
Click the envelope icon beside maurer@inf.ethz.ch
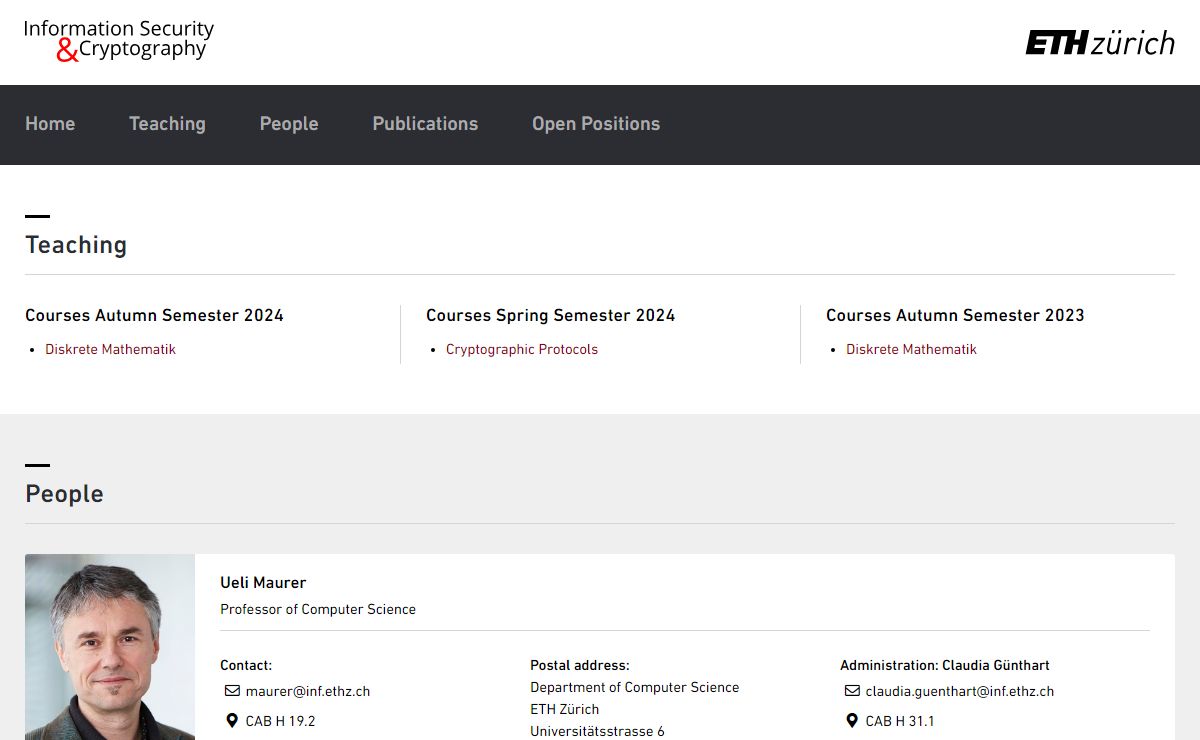232,691
